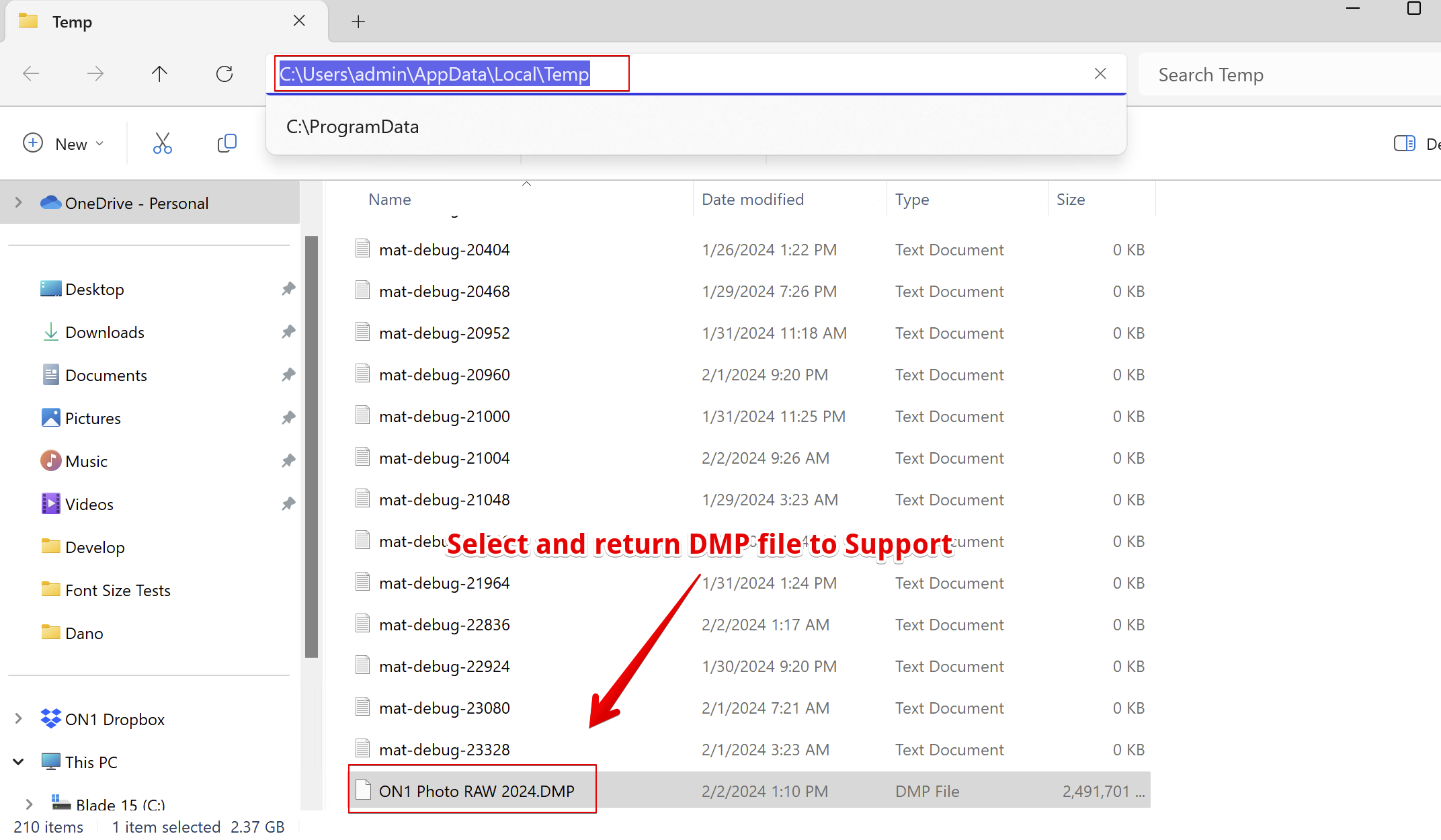Image resolution: width=1441 pixels, height=840 pixels.
Task: Go forward with the Forward arrow
Action: (95, 74)
